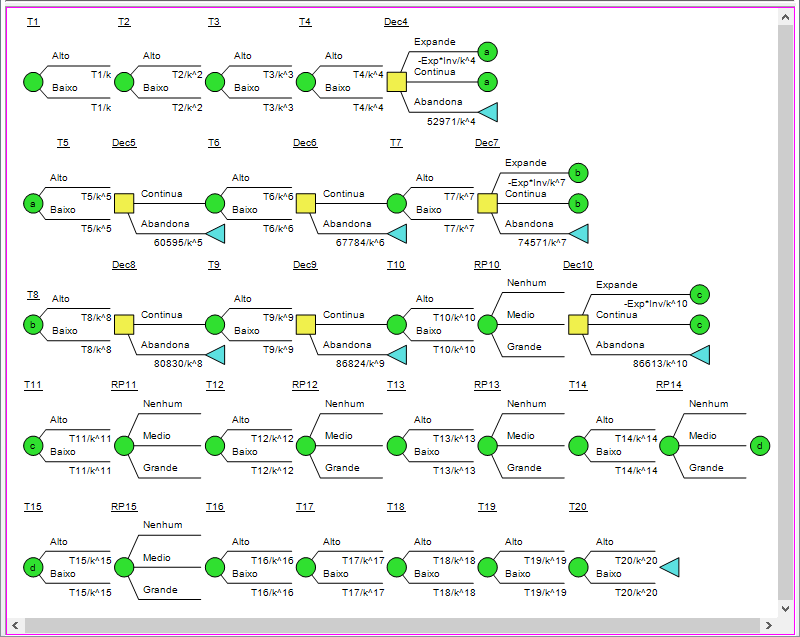The width and height of the screenshot is (800, 637).
Task: Click the vertical scrollbar down arrow
Action: coord(784,607)
